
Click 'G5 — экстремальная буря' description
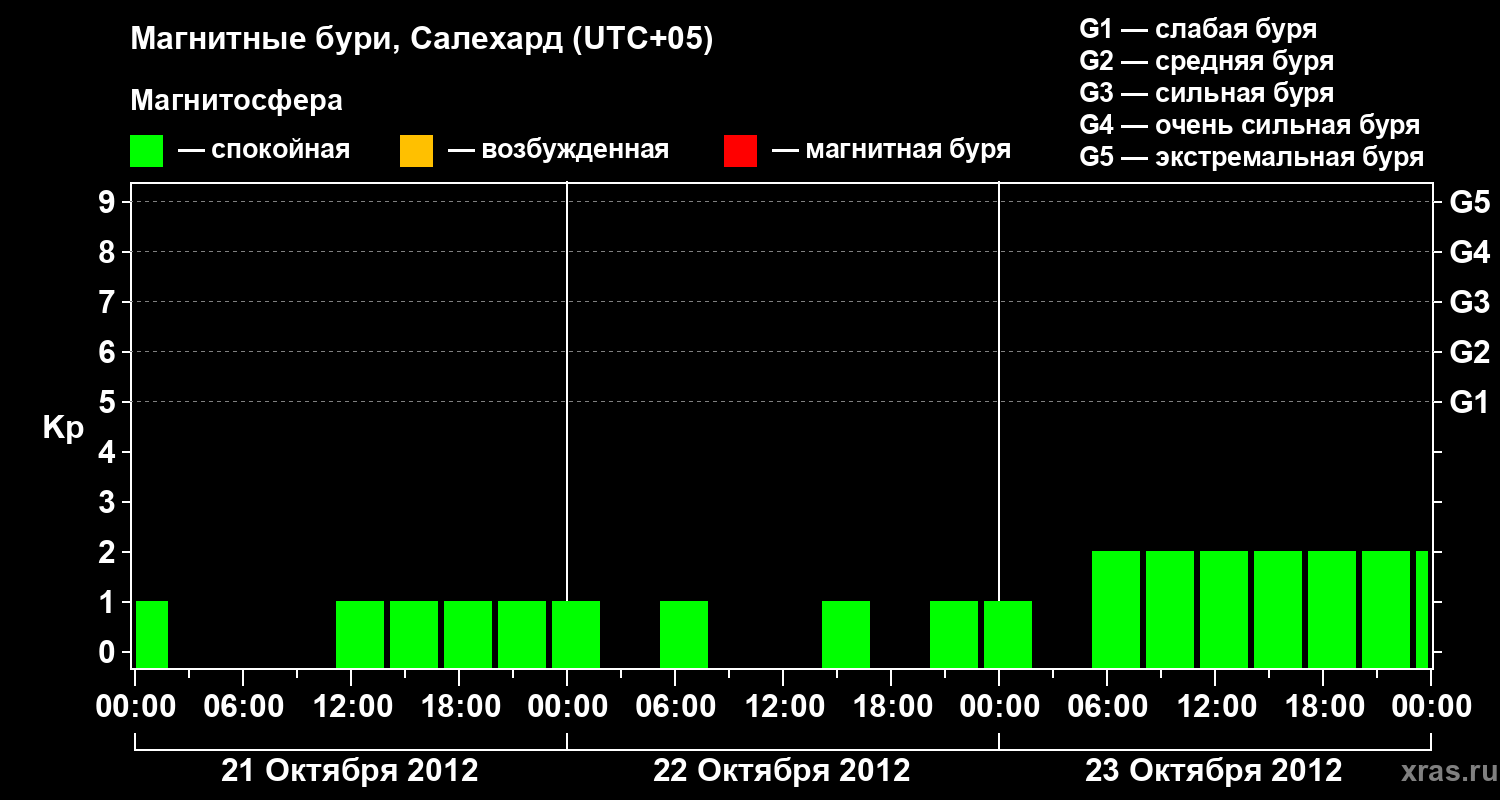tap(1252, 158)
